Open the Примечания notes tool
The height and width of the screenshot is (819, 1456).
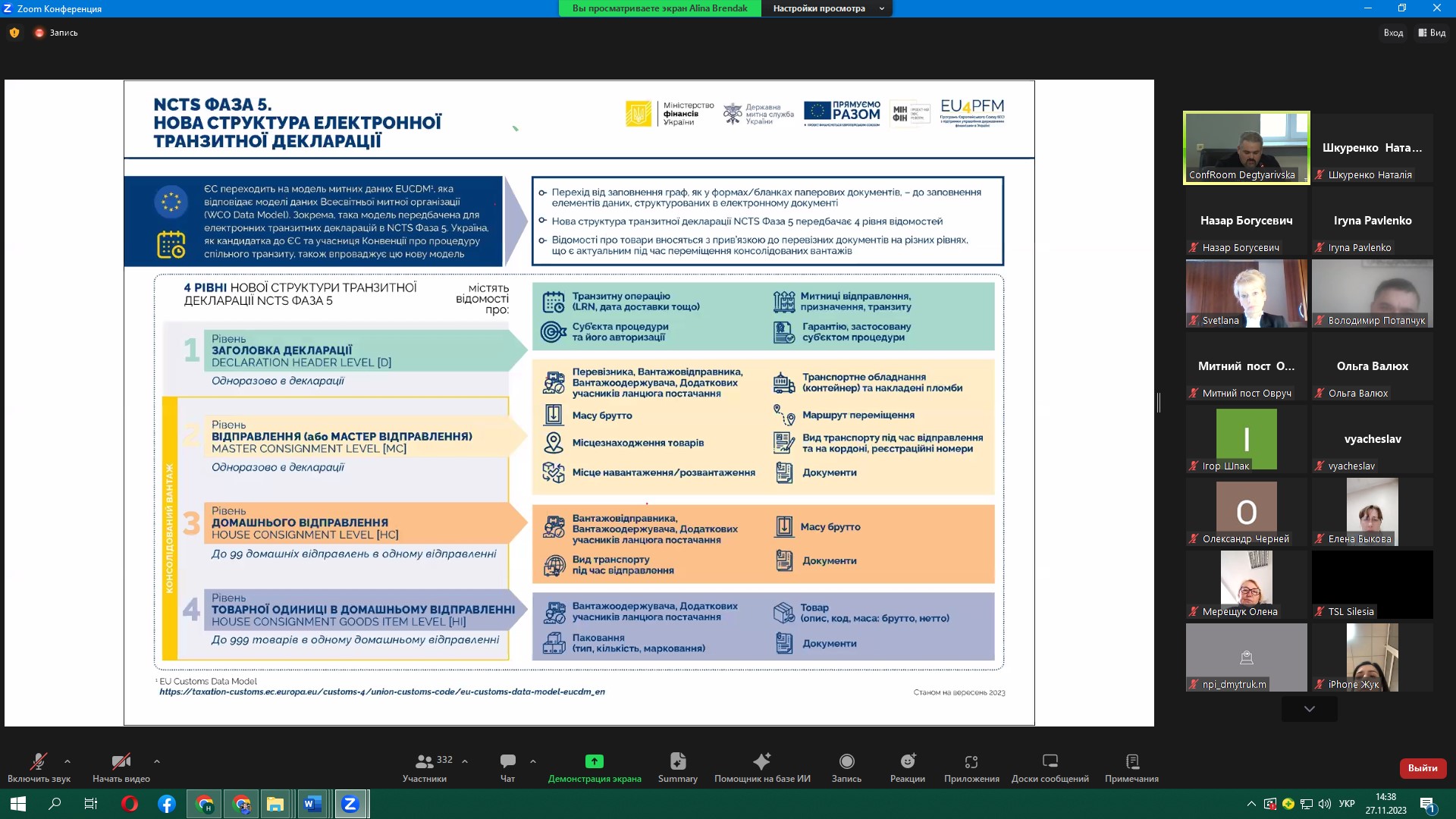point(1132,767)
